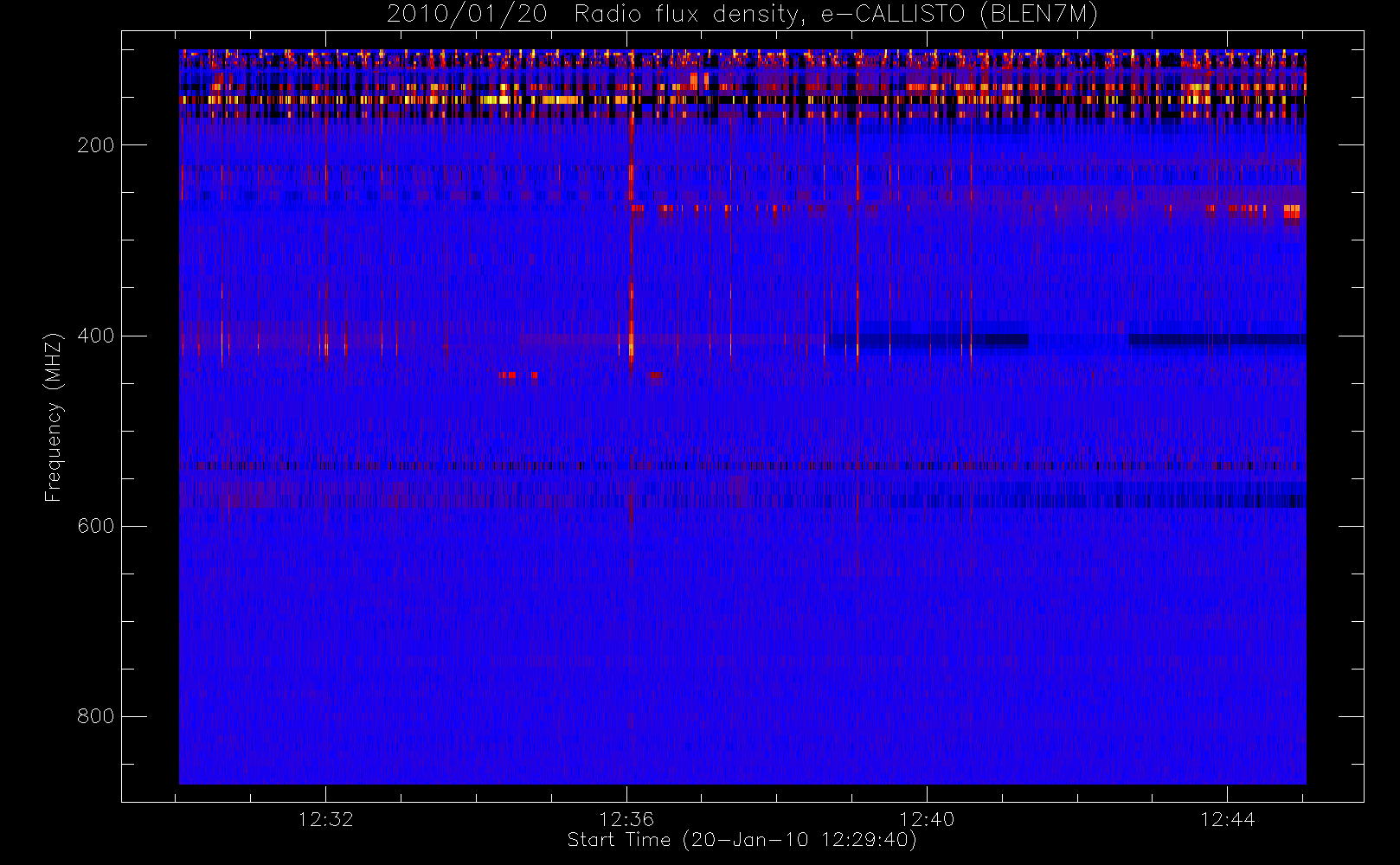This screenshot has width=1400, height=865.
Task: Select the 800 frequency tick label
Action: pyautogui.click(x=95, y=716)
